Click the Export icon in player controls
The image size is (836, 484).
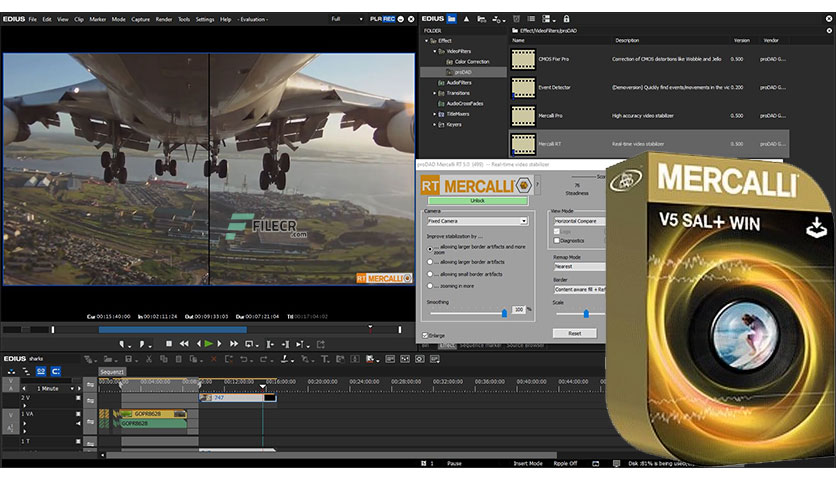pos(320,344)
